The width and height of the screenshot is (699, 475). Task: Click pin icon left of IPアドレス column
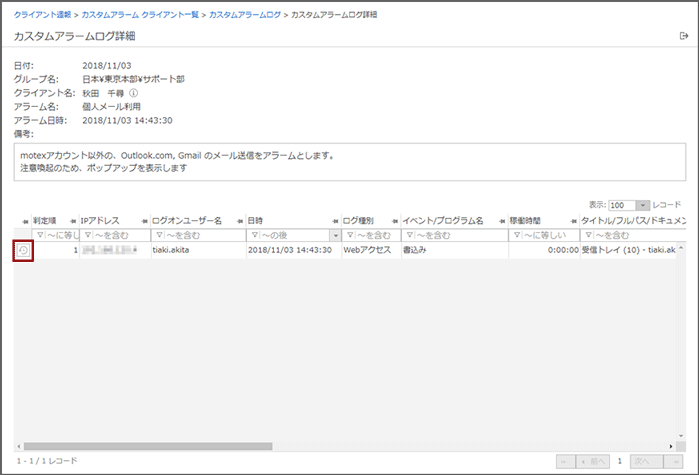[74, 220]
